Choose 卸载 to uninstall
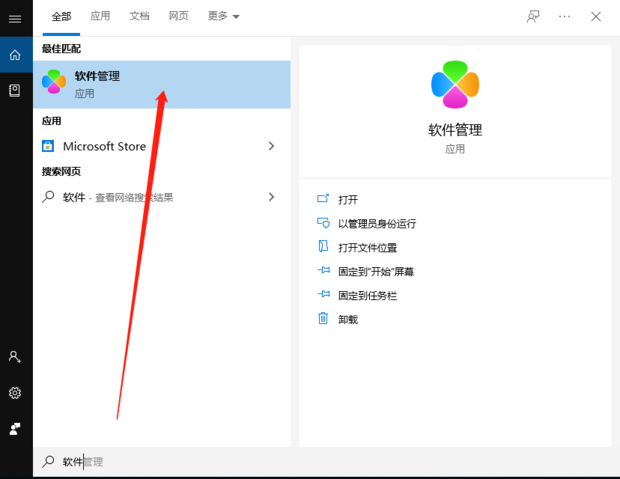 tap(348, 320)
